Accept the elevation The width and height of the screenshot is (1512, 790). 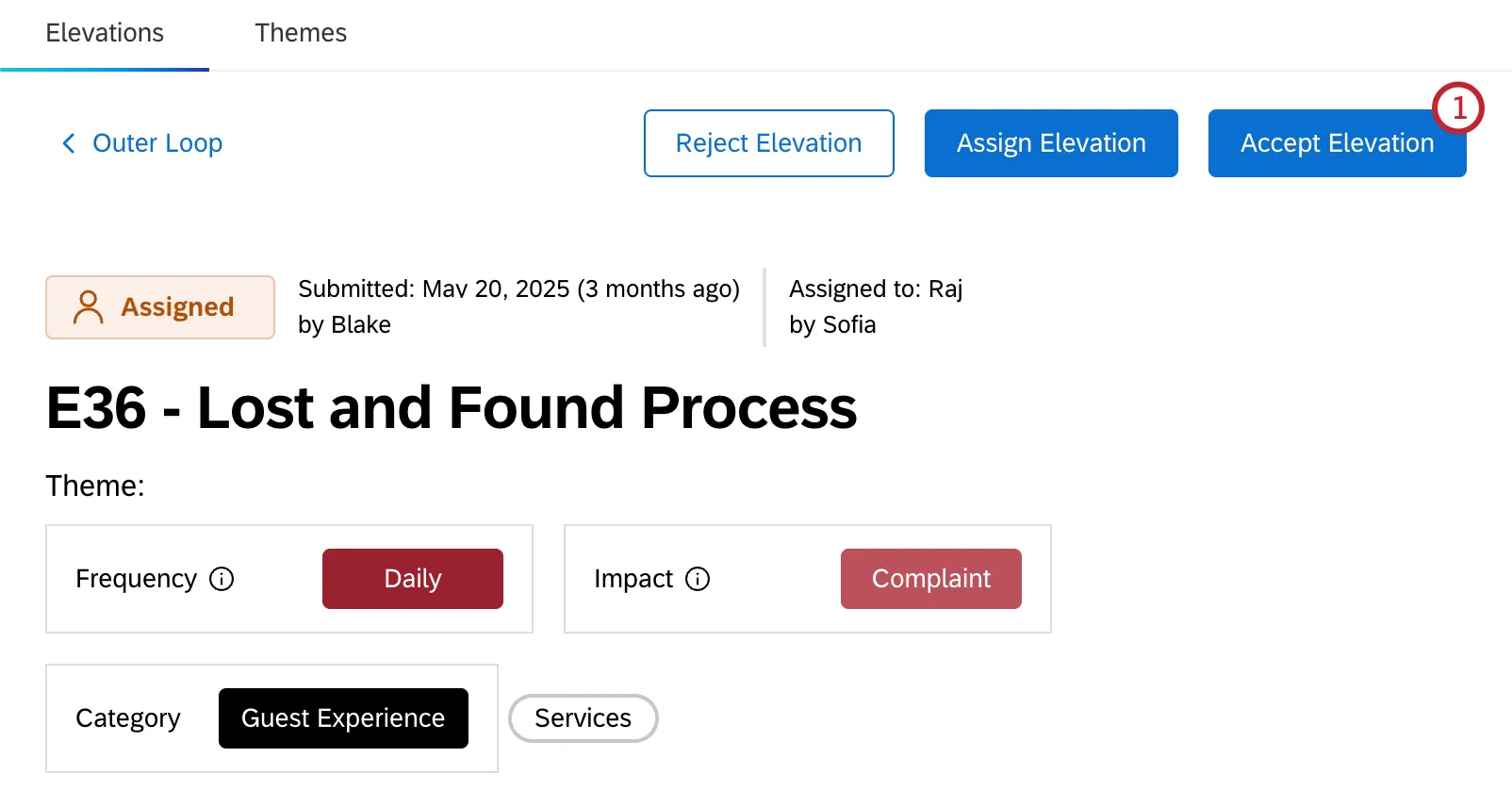click(x=1337, y=143)
